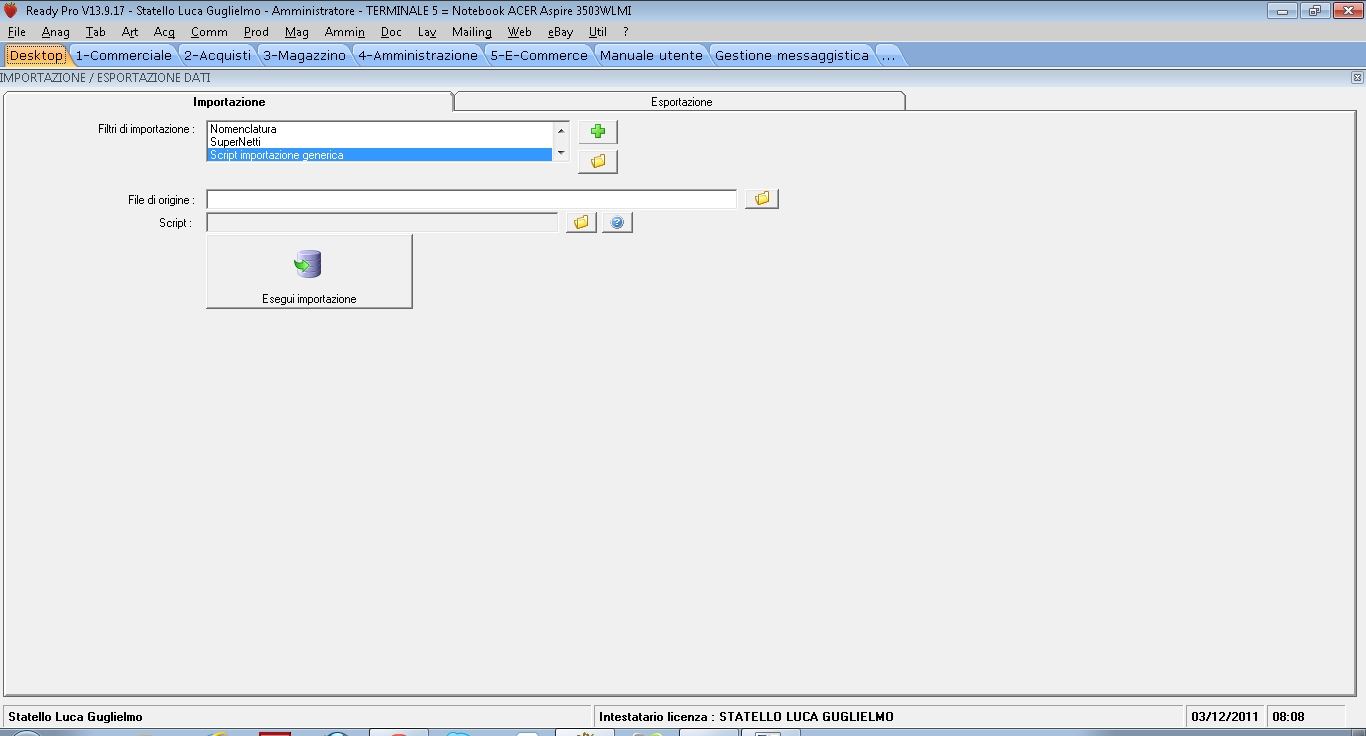Open the Comm menu
Screen dimensions: 1366x736
(209, 32)
